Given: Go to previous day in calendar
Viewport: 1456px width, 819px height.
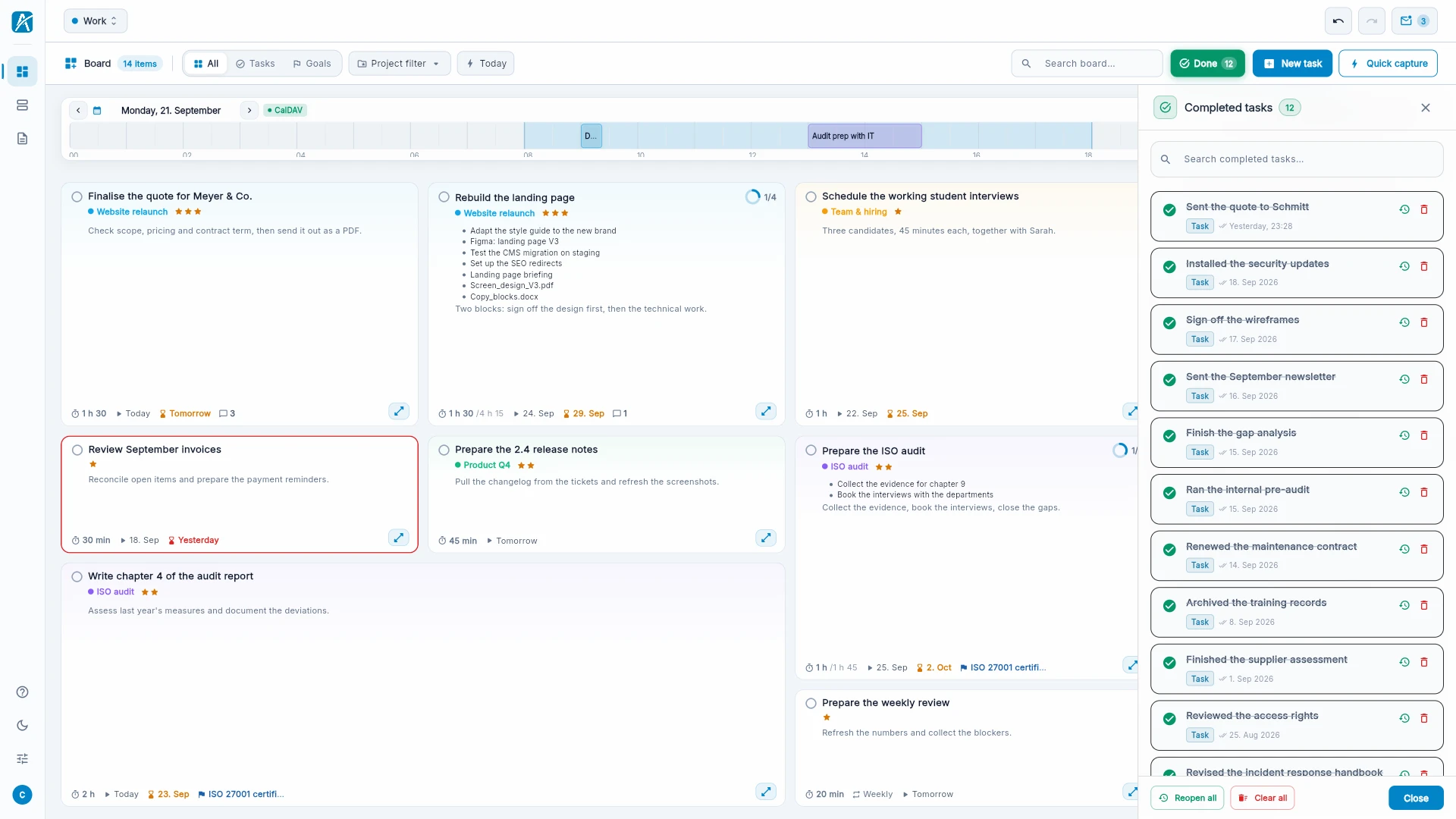Looking at the screenshot, I should (78, 111).
